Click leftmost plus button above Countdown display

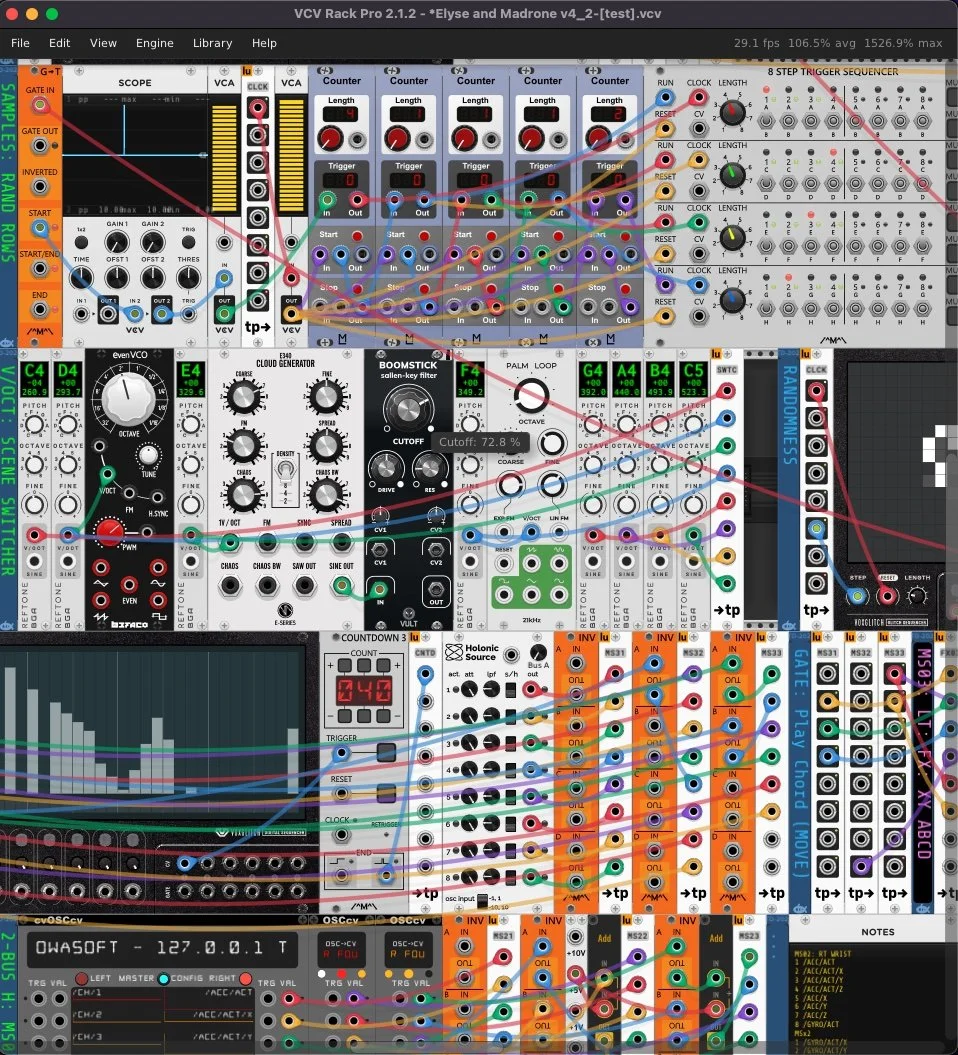pos(344,665)
